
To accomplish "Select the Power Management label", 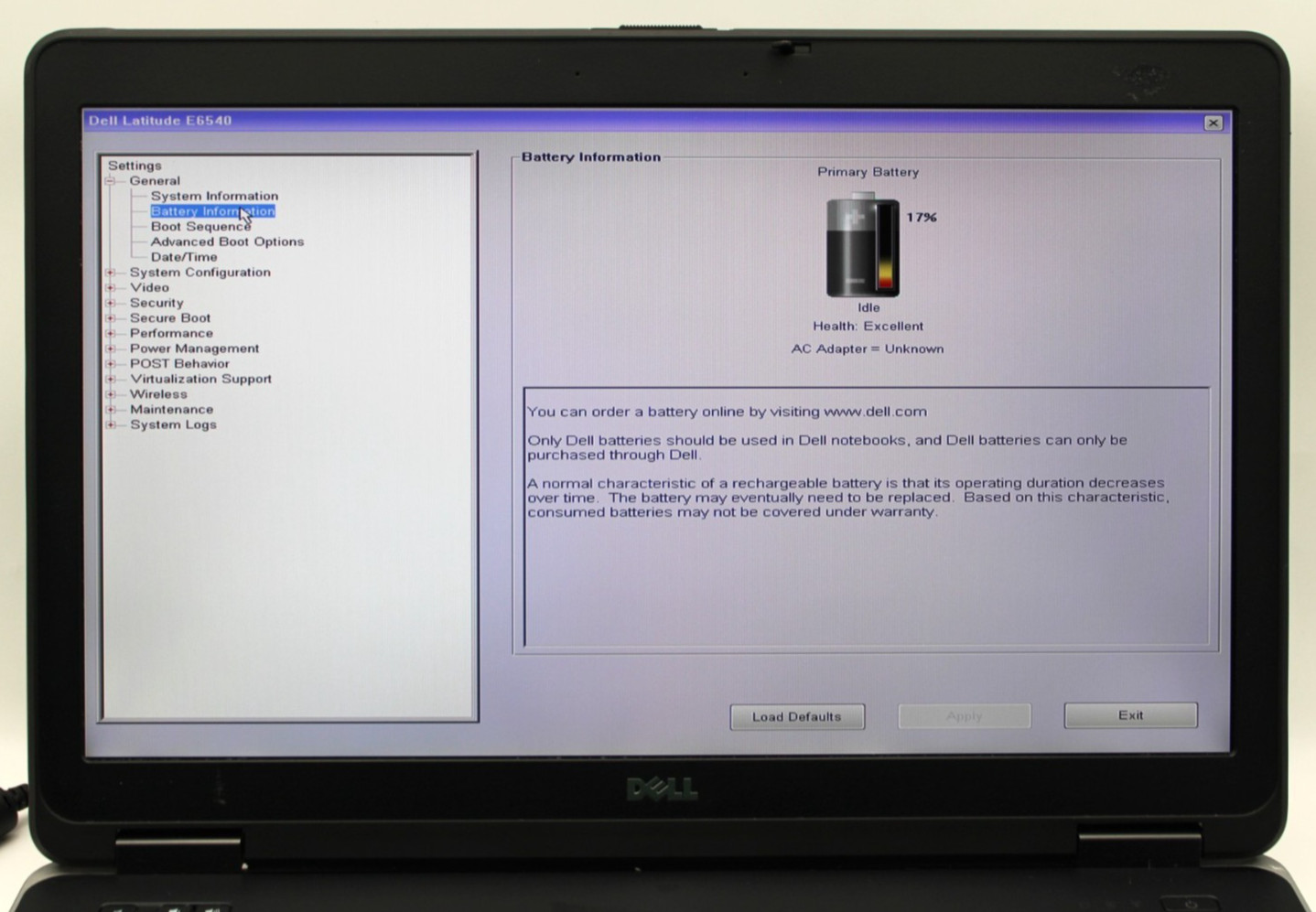I will 194,349.
